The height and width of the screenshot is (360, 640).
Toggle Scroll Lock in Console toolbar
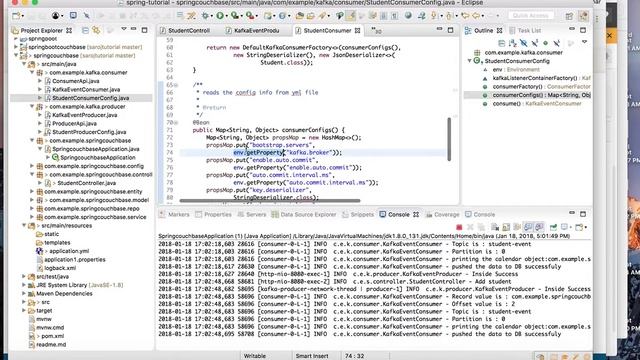(506, 227)
